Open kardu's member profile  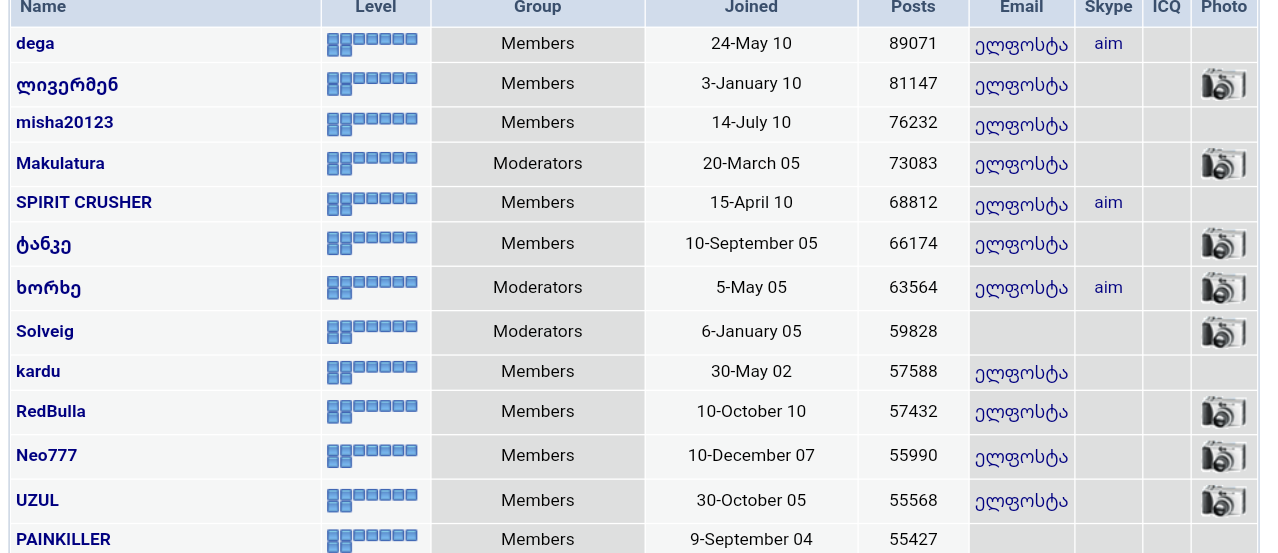[38, 372]
